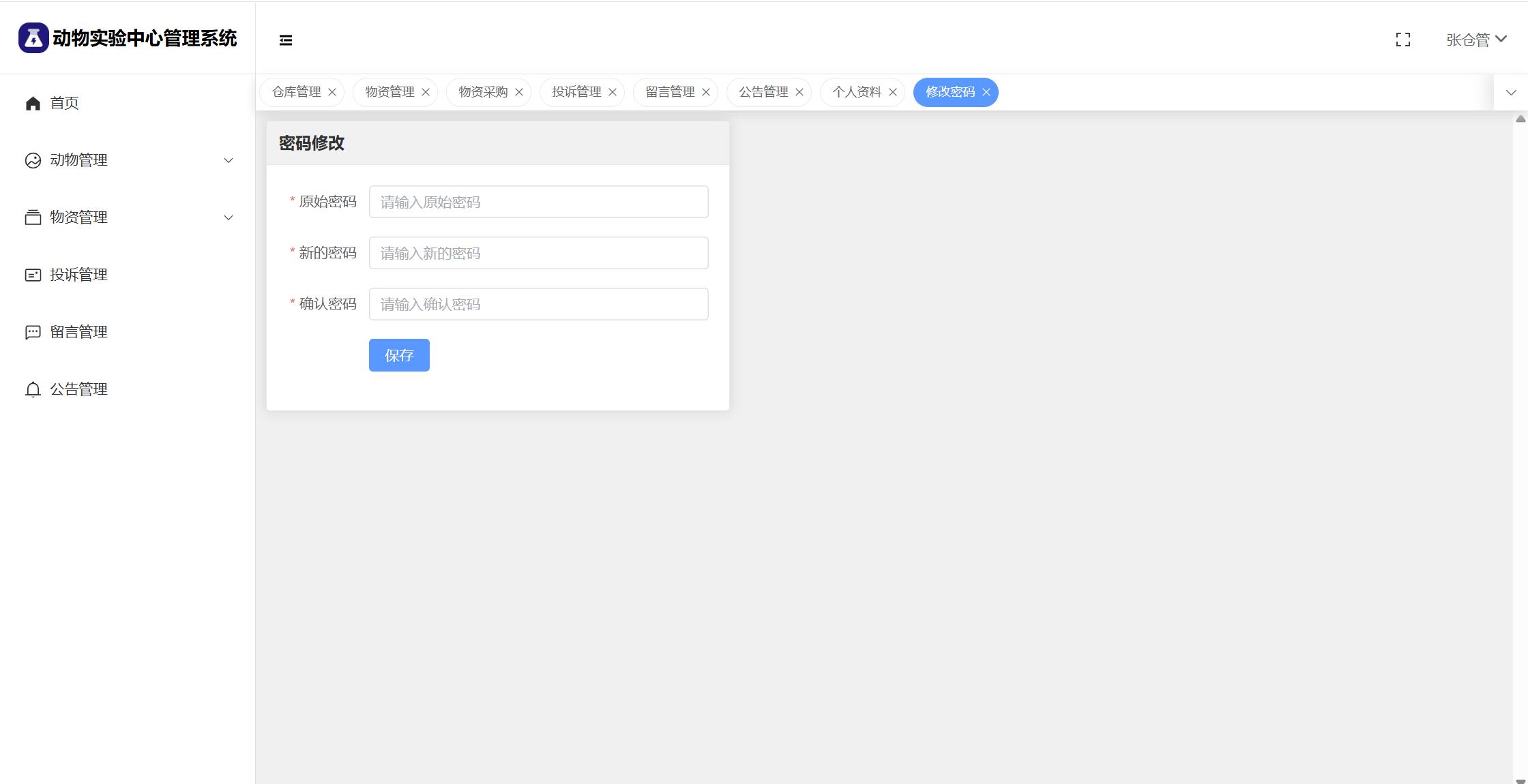The height and width of the screenshot is (784, 1528).
Task: Click the home icon for 首页
Action: pyautogui.click(x=33, y=103)
